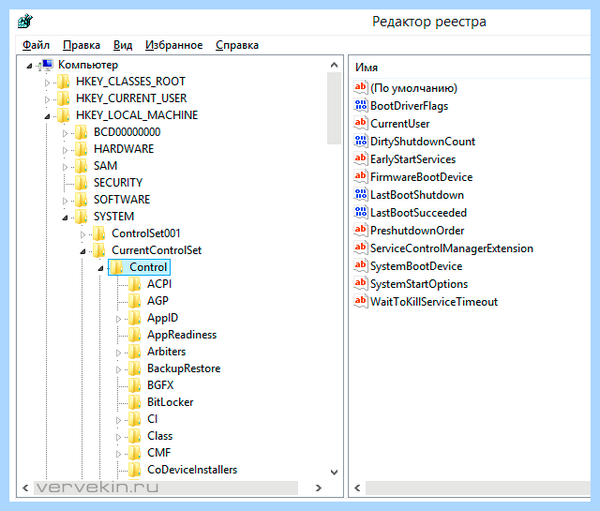This screenshot has width=600, height=511.
Task: Select the SystemStartOptions value name
Action: [419, 284]
